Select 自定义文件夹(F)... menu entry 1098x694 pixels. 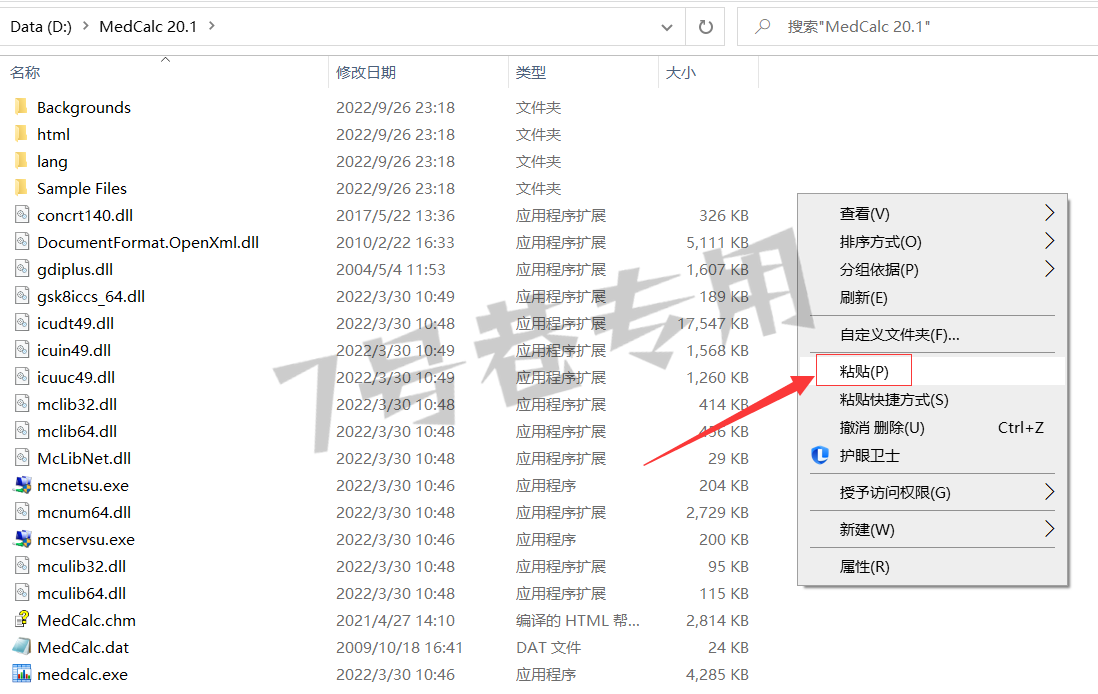tap(933, 335)
